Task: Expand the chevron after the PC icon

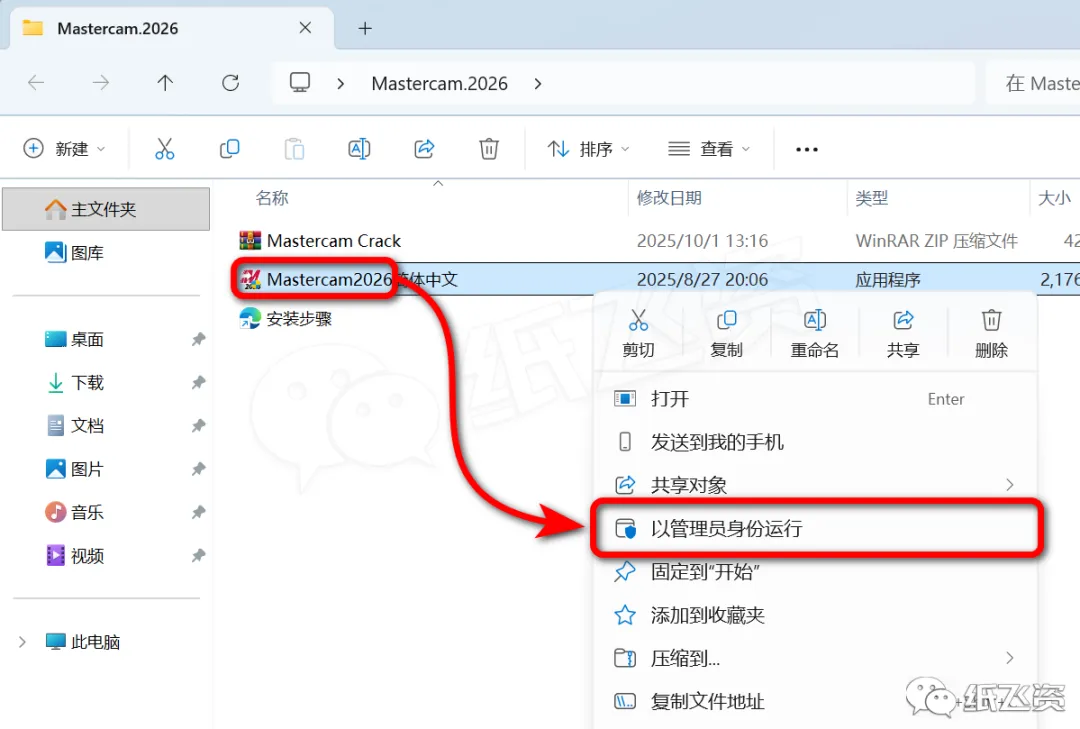Action: pos(340,84)
